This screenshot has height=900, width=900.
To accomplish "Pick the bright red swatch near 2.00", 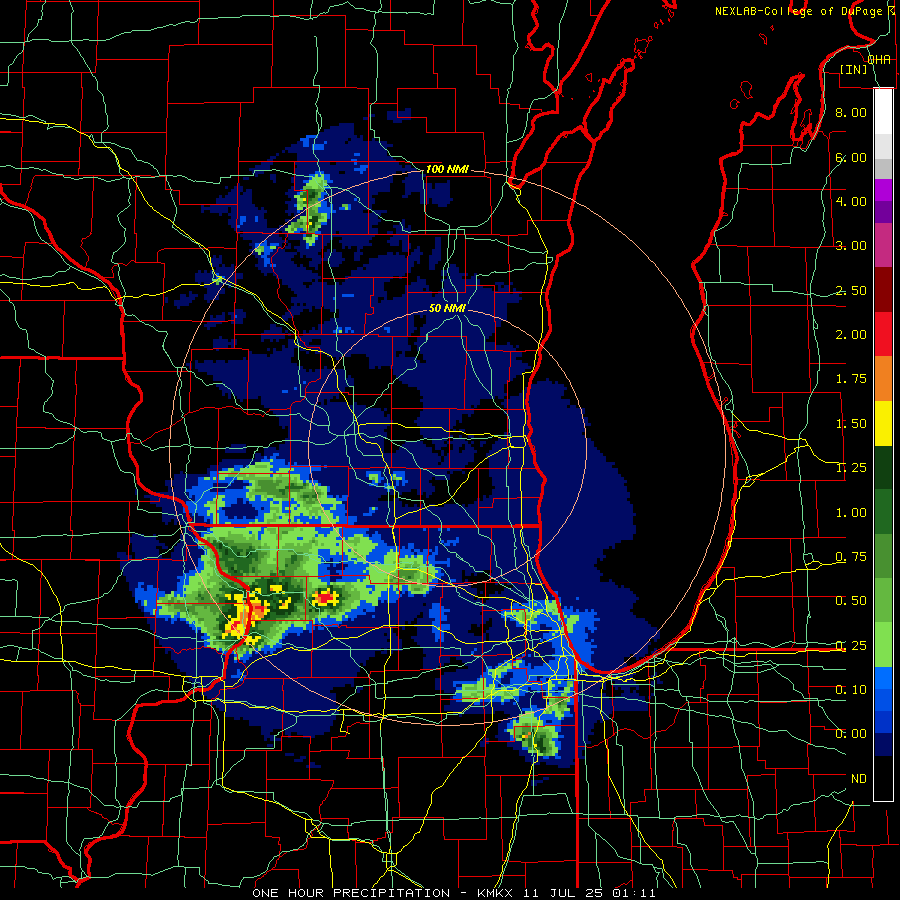I will (883, 334).
